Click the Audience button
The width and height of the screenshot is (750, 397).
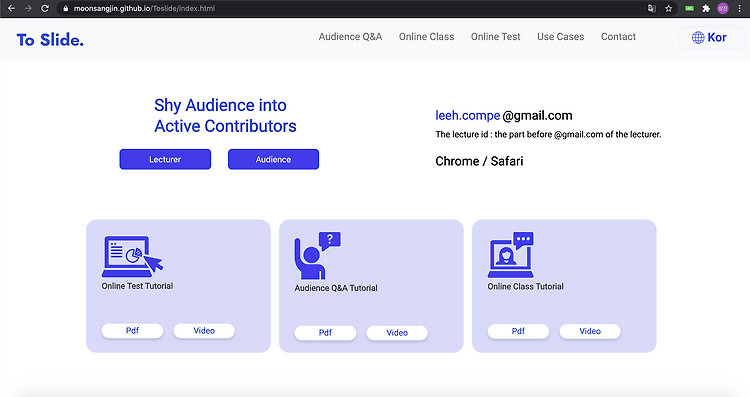pos(273,159)
